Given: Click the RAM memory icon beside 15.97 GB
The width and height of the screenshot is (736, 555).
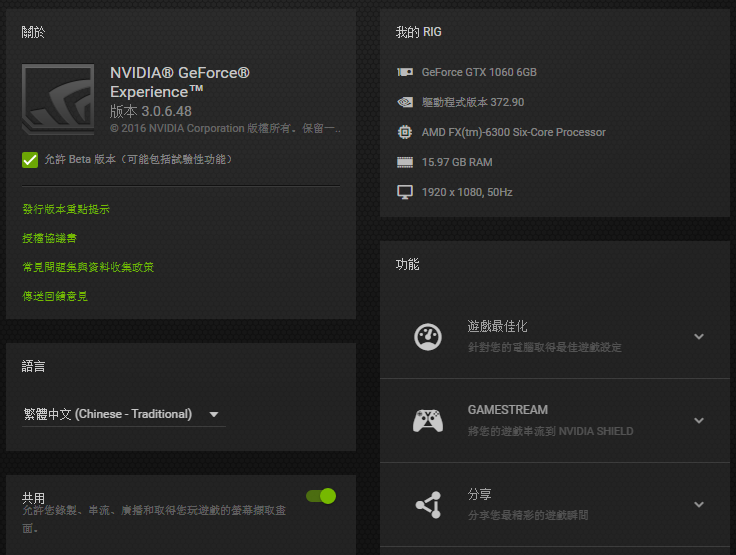Looking at the screenshot, I should (405, 162).
